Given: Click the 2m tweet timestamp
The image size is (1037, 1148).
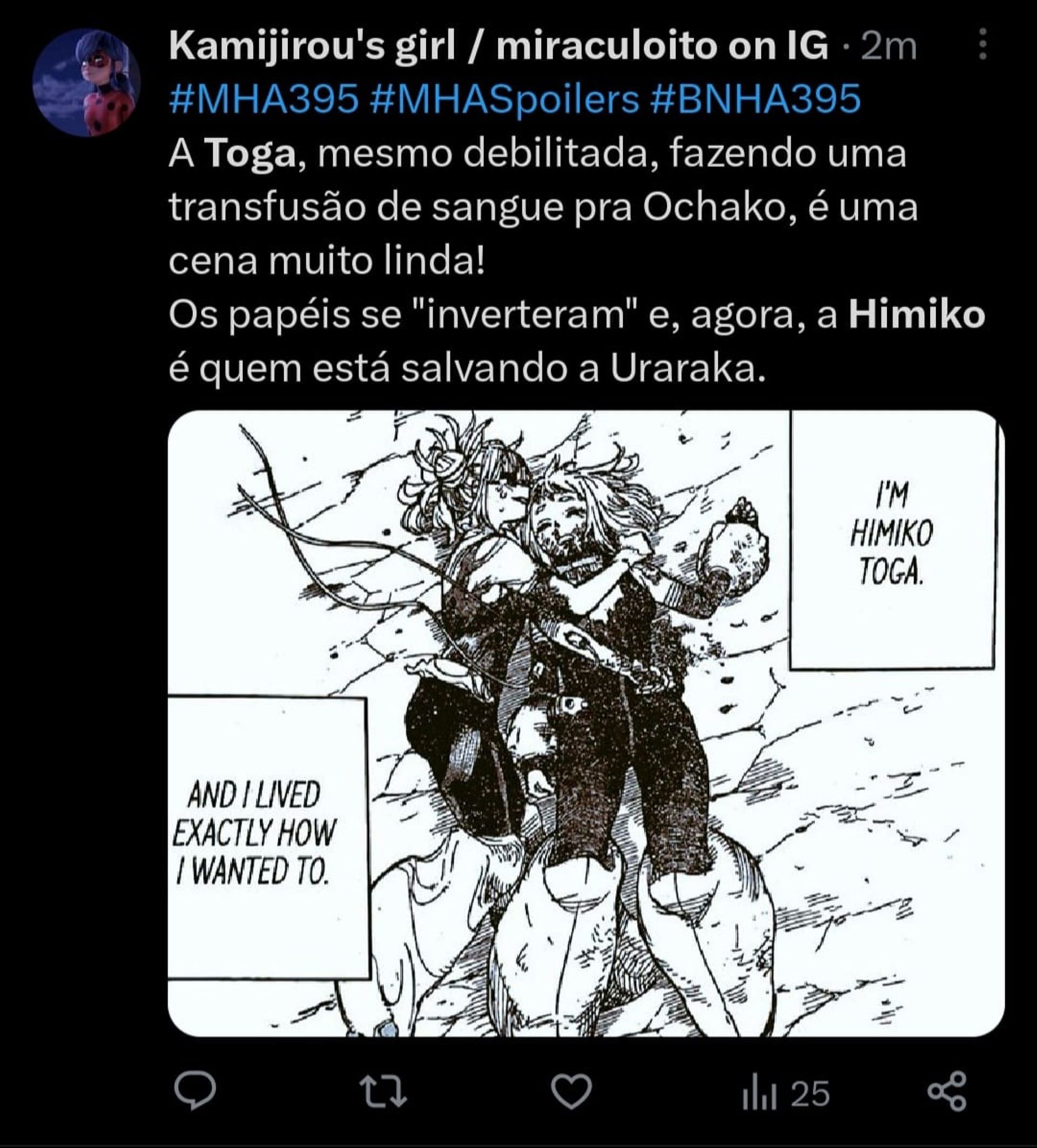Looking at the screenshot, I should coord(888,46).
